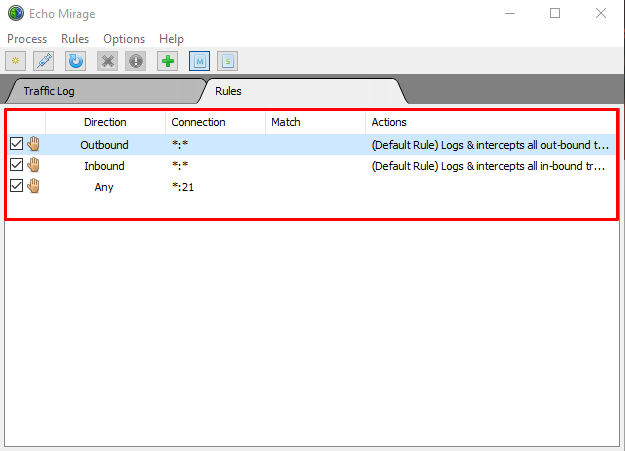Open the Process menu
The height and width of the screenshot is (451, 625).
tap(27, 39)
